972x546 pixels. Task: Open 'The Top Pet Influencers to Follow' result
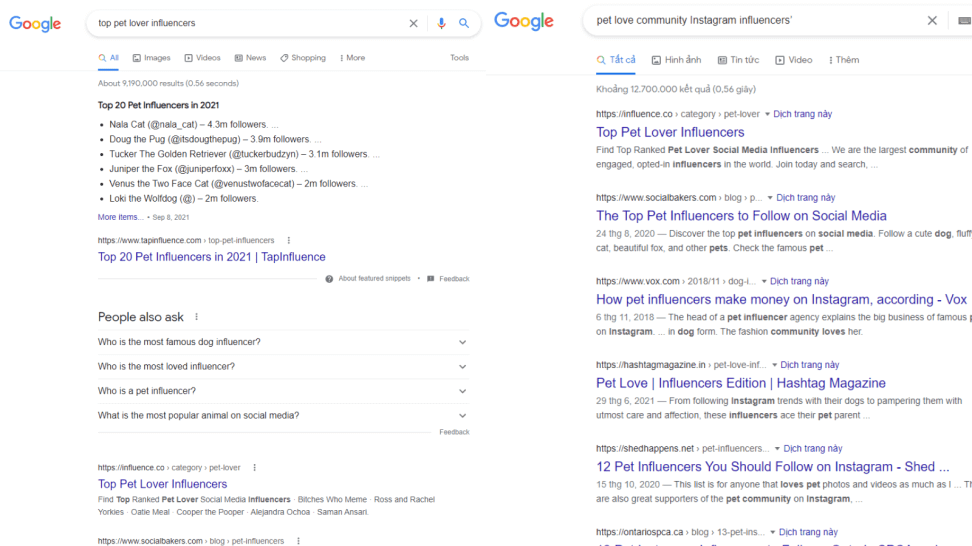pyautogui.click(x=741, y=216)
